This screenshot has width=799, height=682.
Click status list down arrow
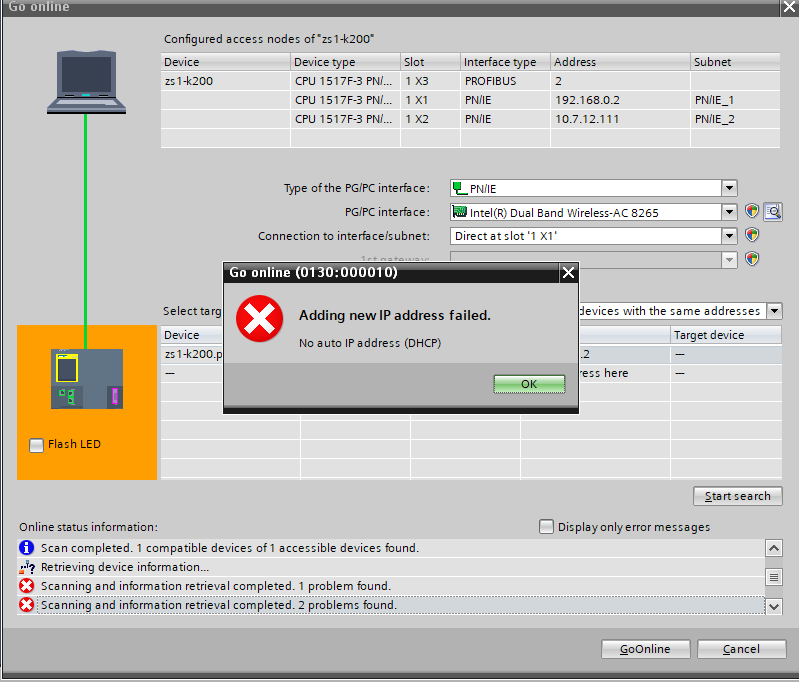click(x=774, y=607)
